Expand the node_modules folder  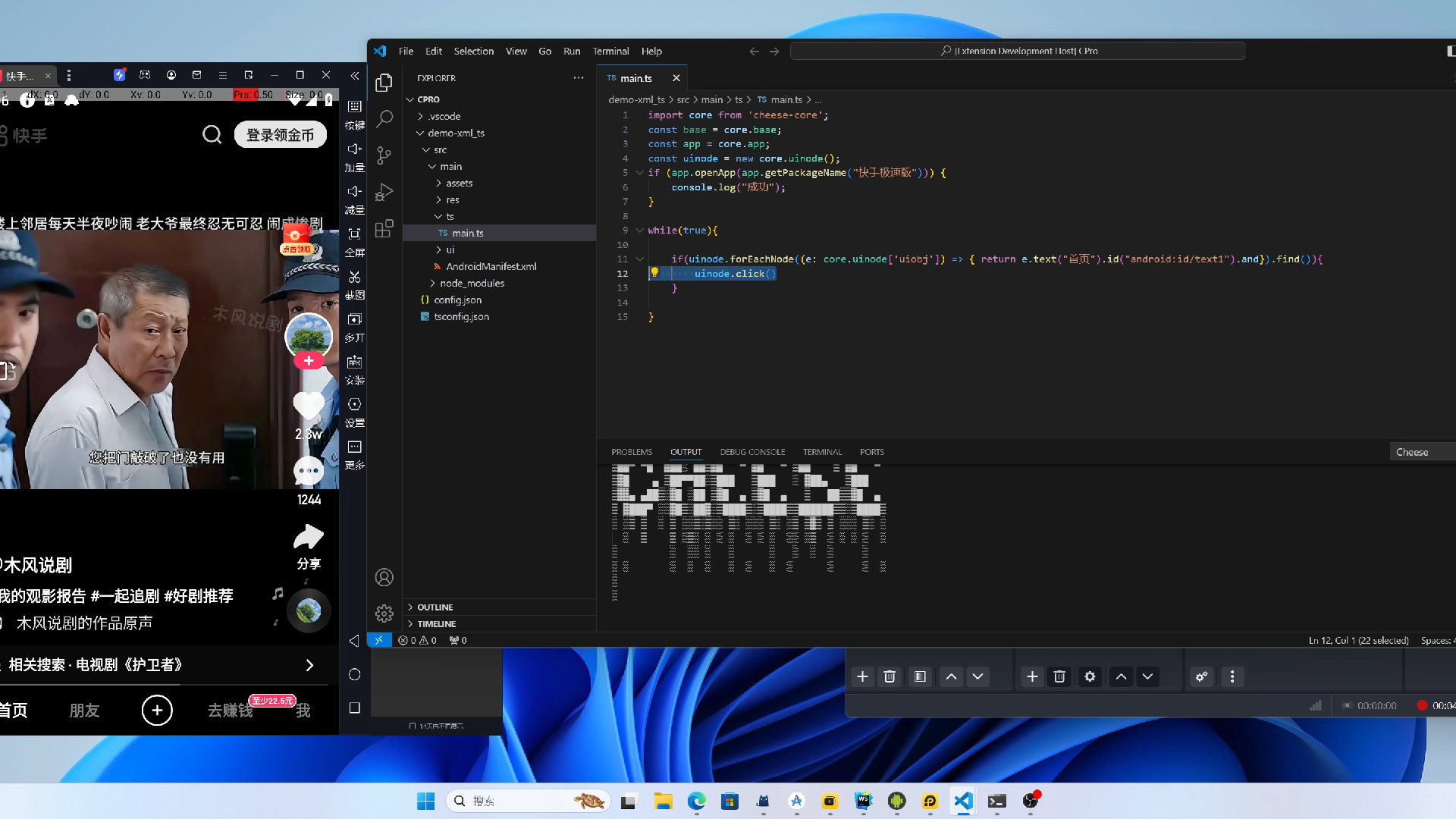[x=472, y=283]
